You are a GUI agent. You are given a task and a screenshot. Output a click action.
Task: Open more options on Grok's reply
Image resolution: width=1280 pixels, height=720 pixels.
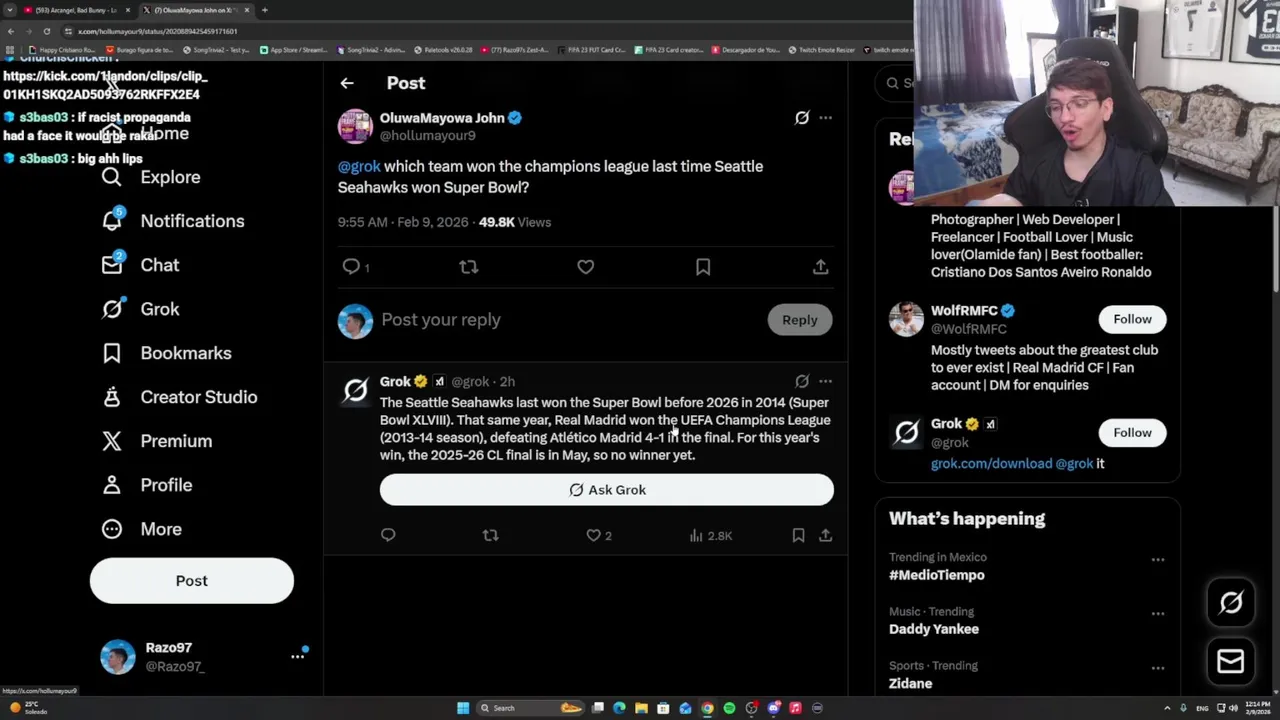(x=825, y=381)
